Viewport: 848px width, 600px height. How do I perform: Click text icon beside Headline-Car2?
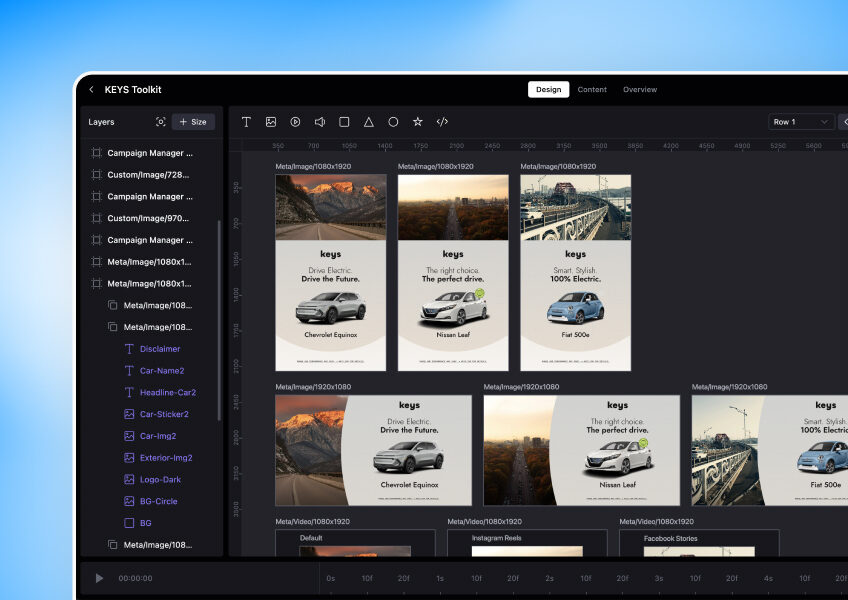pyautogui.click(x=129, y=392)
